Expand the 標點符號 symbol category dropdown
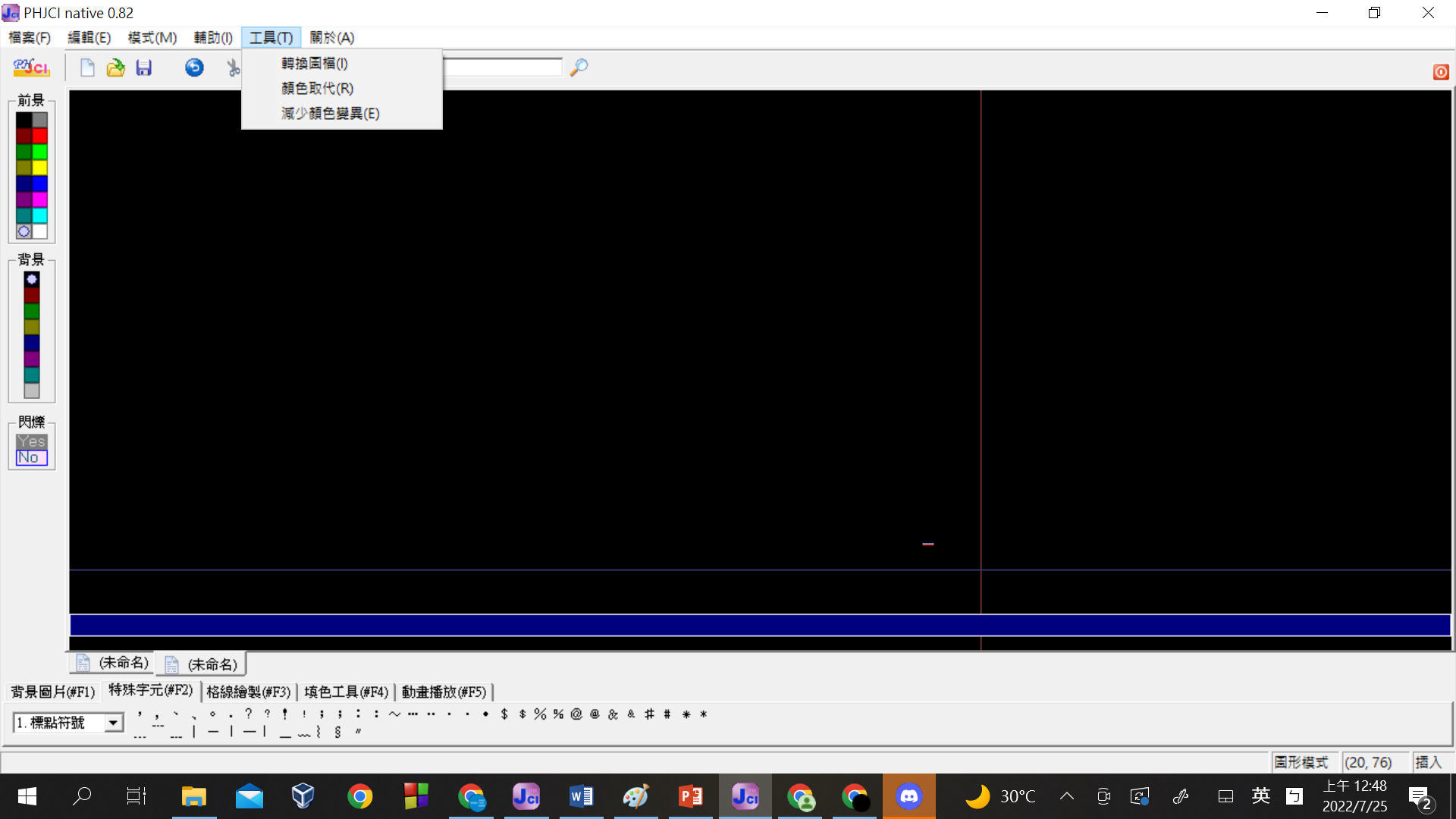Viewport: 1456px width, 819px height. pyautogui.click(x=113, y=723)
